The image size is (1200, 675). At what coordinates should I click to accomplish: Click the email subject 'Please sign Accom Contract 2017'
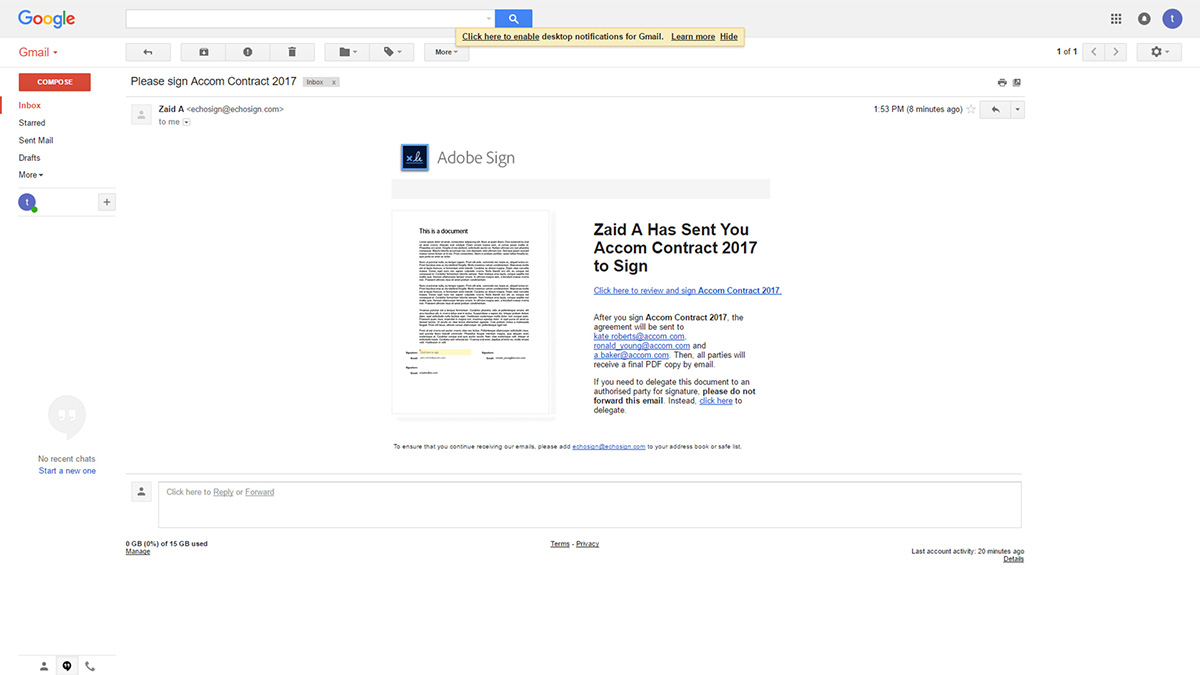(214, 82)
